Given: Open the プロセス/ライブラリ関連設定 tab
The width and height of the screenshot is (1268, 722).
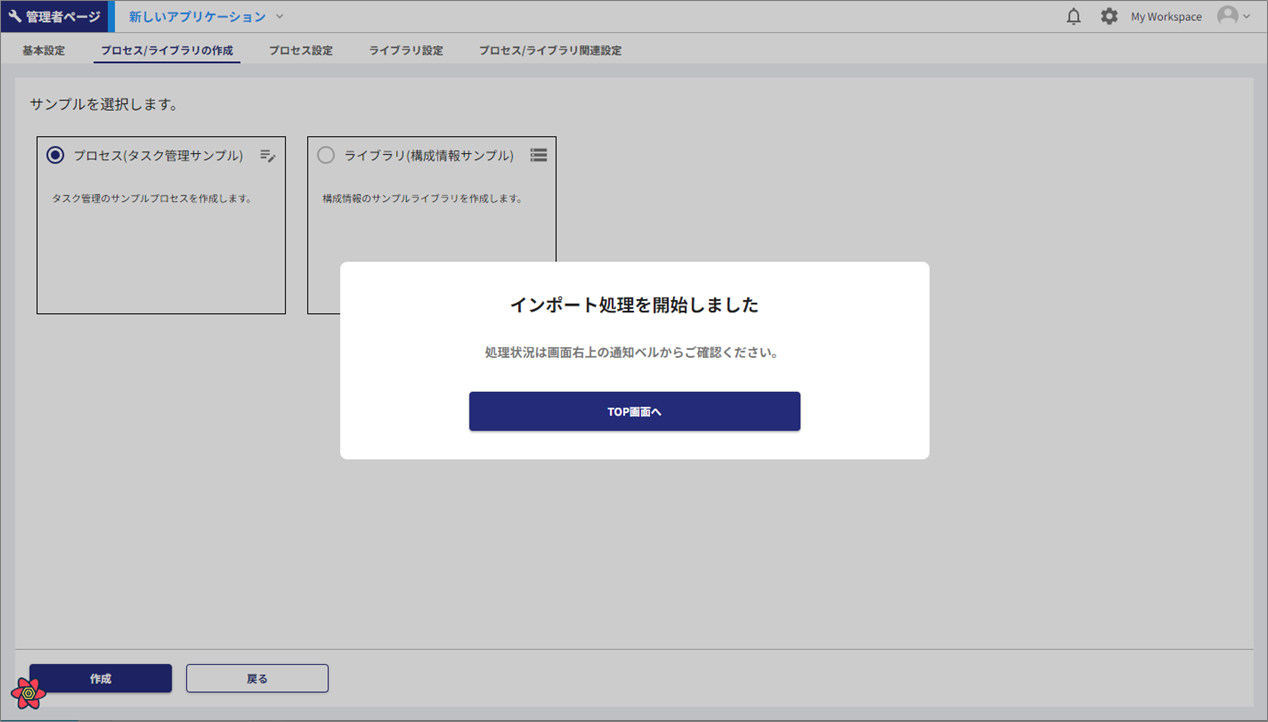Looking at the screenshot, I should [550, 50].
